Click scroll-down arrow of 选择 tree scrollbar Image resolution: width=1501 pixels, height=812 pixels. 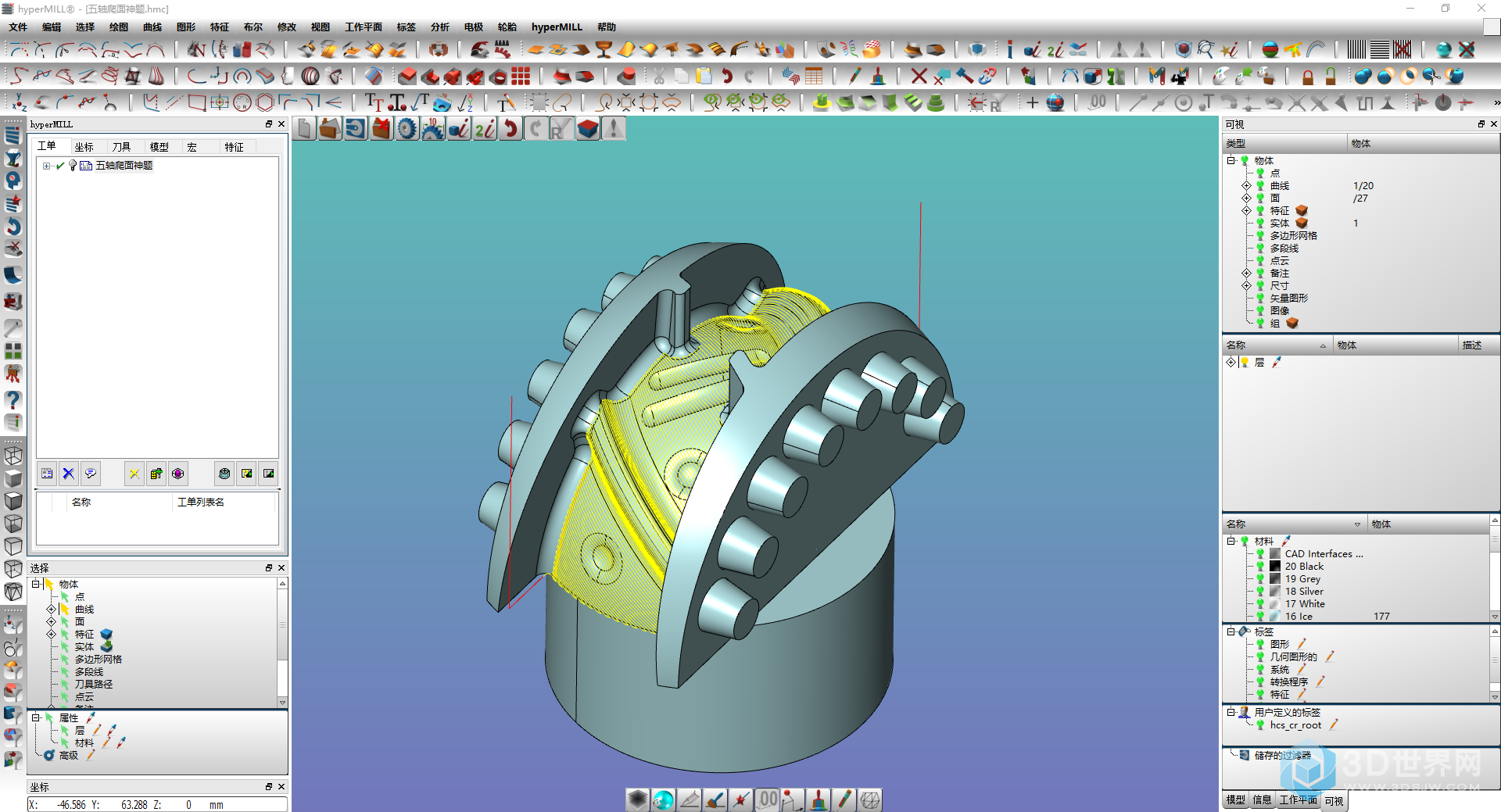pyautogui.click(x=282, y=703)
